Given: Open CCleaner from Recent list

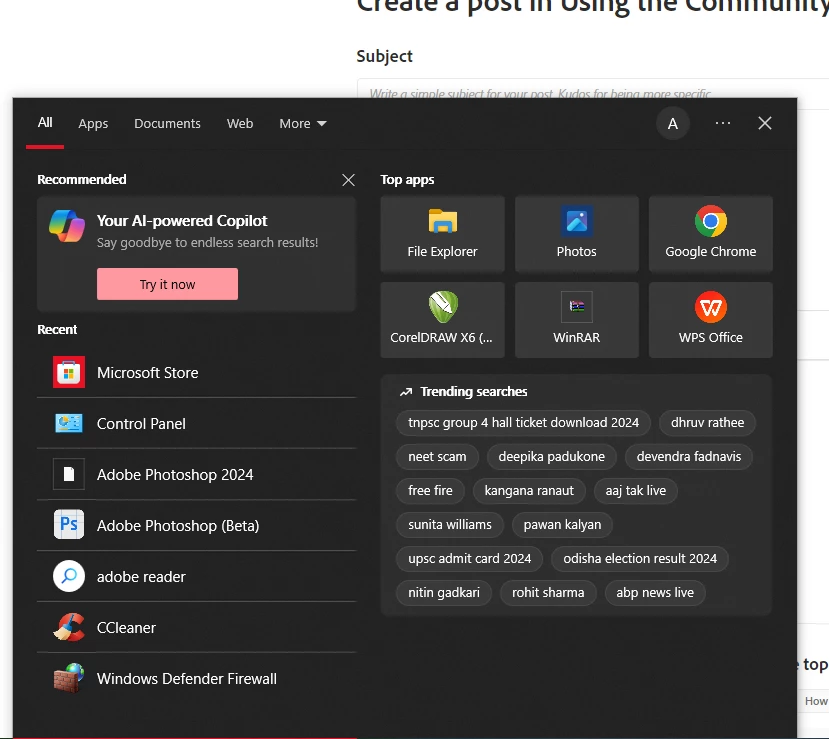Looking at the screenshot, I should 197,627.
